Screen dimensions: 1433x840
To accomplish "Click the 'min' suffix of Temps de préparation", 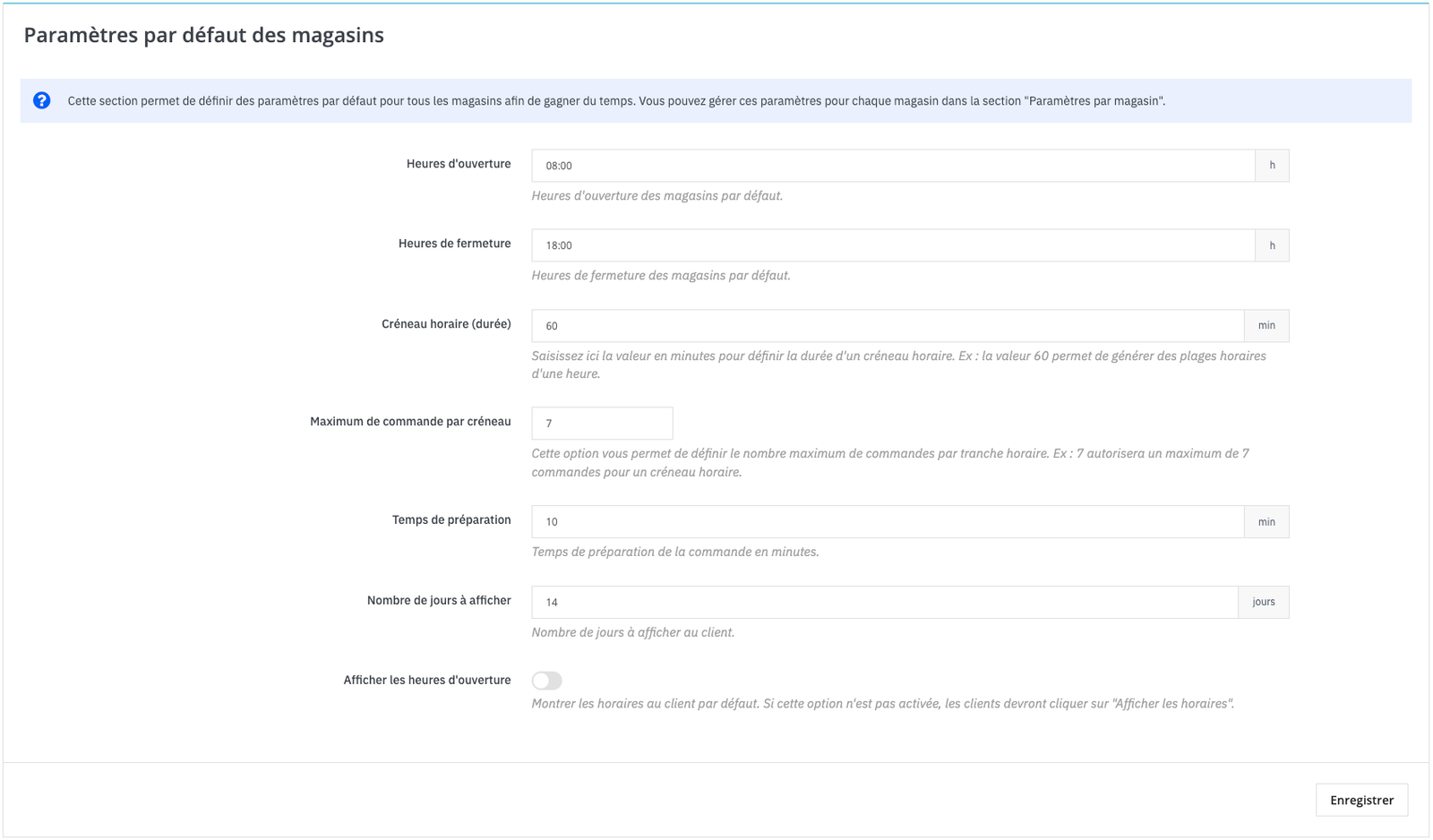I will pos(1266,521).
